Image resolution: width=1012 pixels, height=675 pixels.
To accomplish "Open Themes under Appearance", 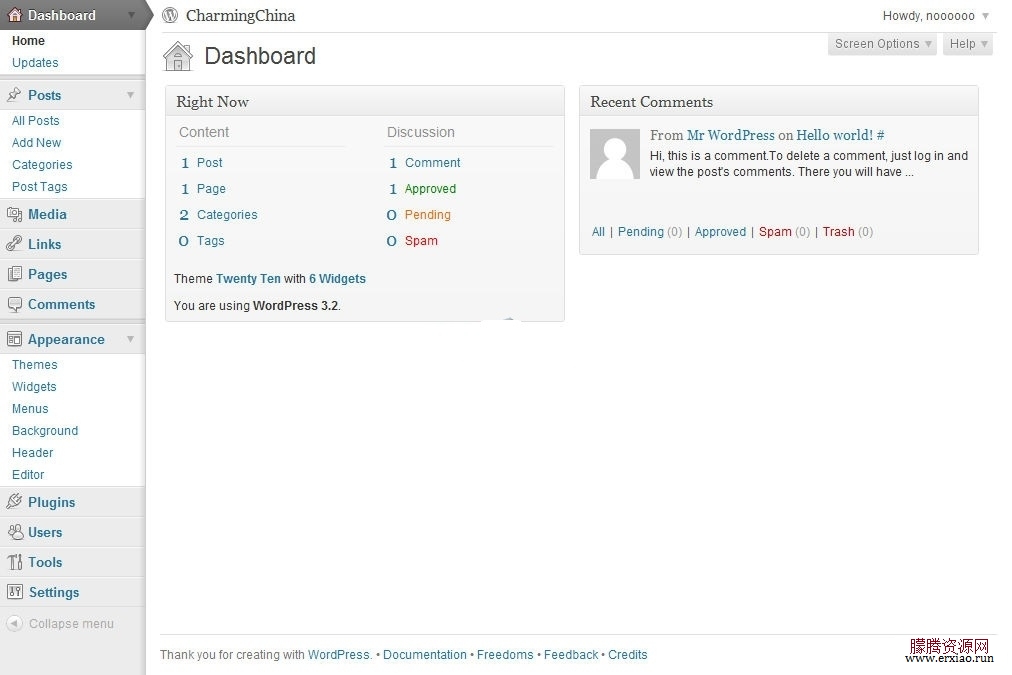I will [x=34, y=365].
